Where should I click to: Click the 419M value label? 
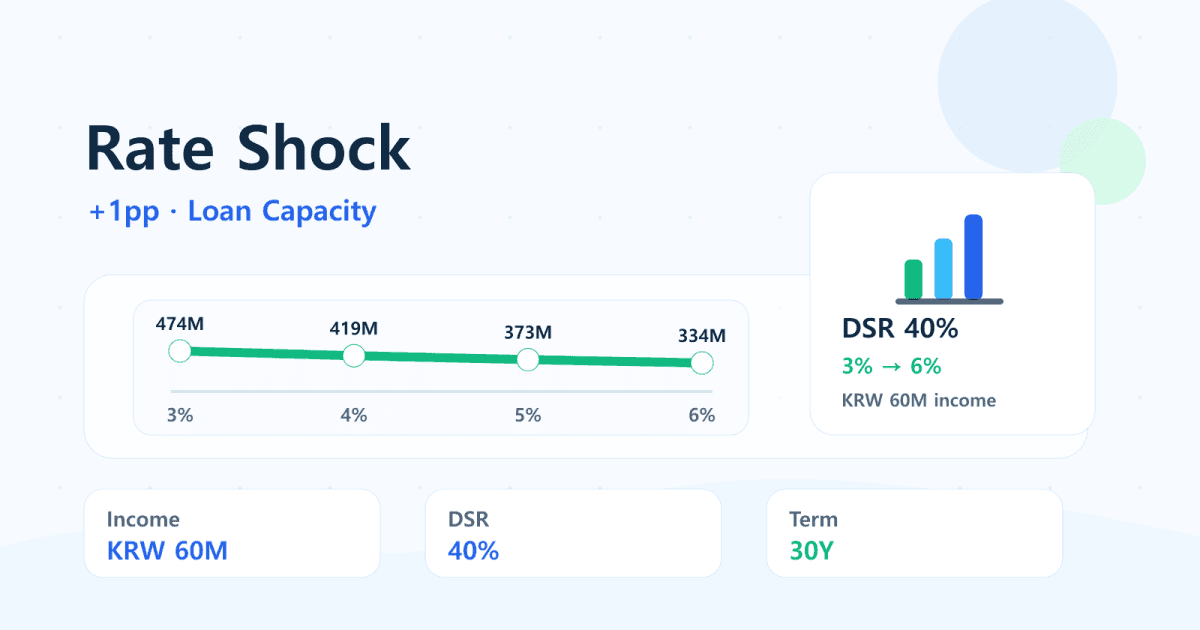(354, 328)
